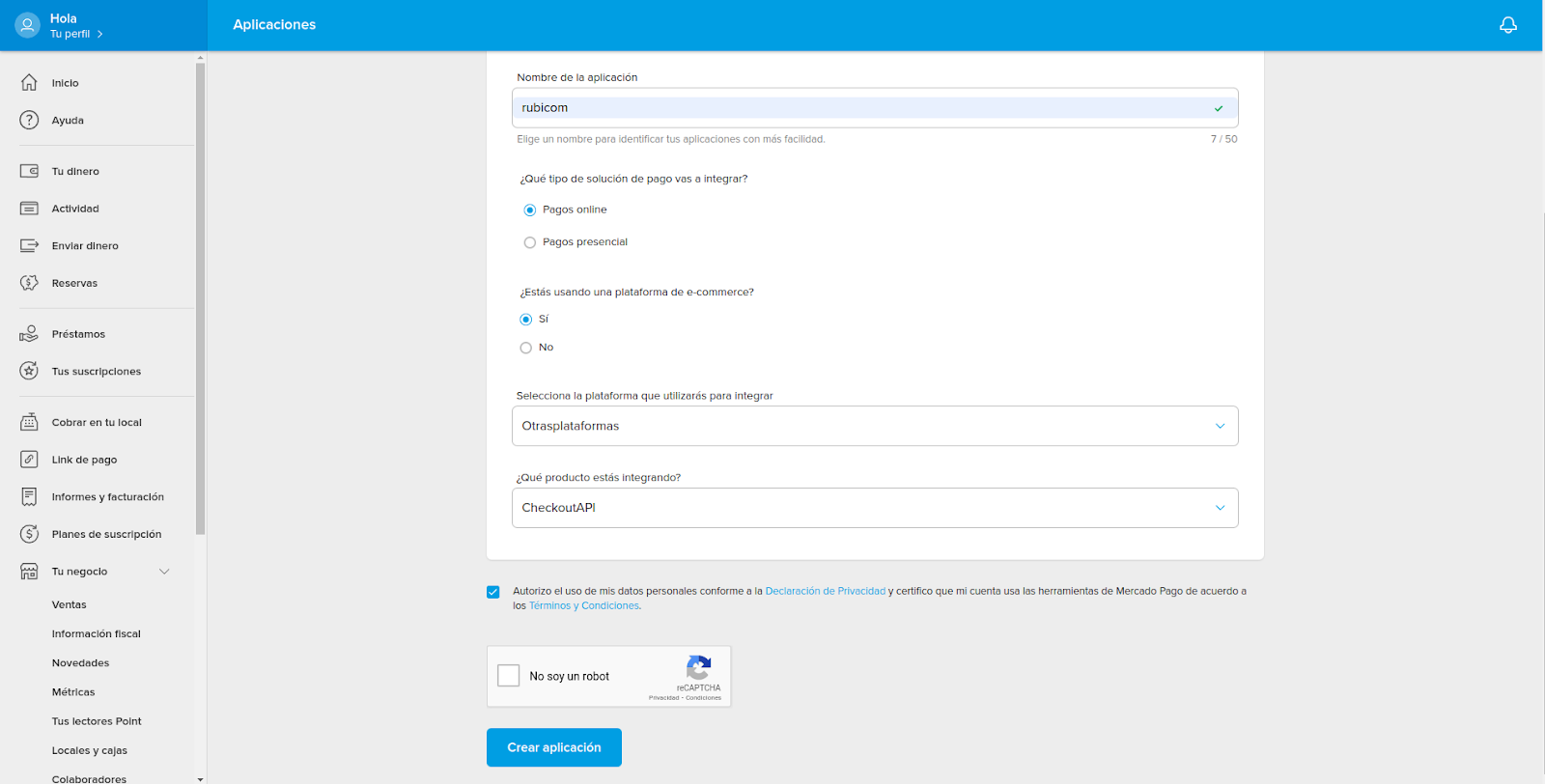This screenshot has width=1545, height=784.
Task: Open the Inicio home icon
Action: pos(30,83)
